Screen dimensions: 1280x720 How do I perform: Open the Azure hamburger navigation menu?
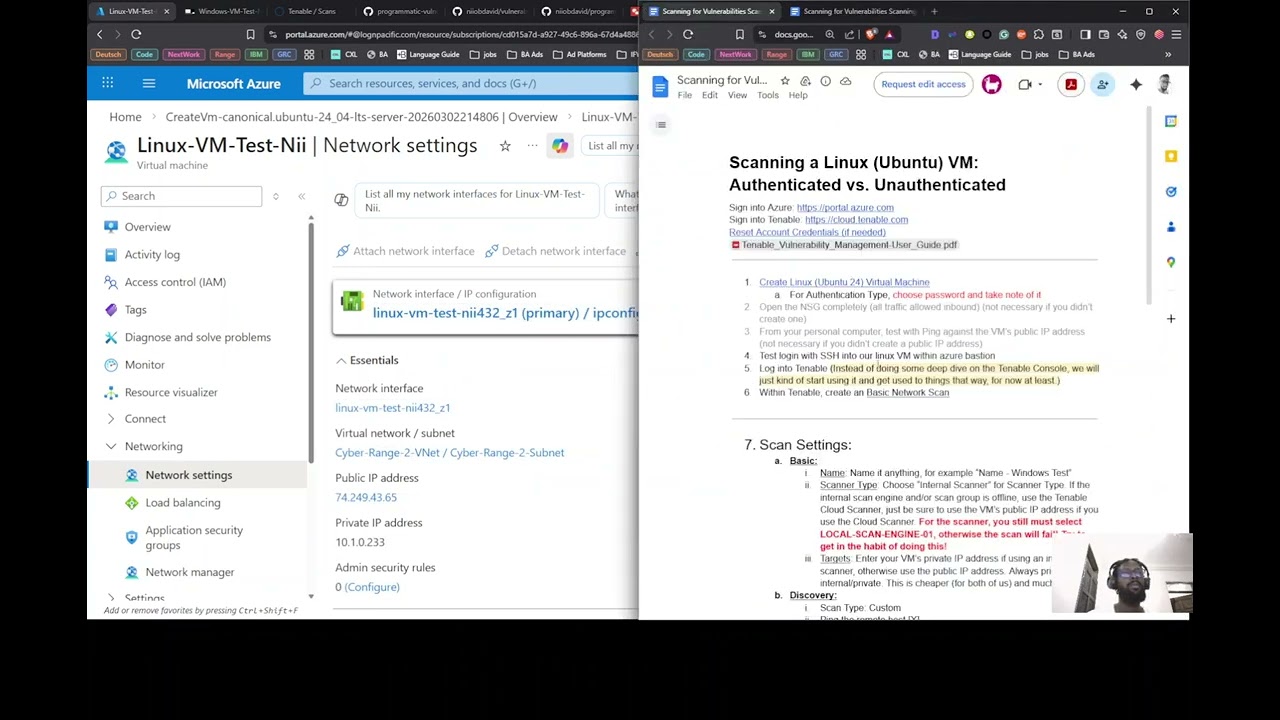pos(148,83)
